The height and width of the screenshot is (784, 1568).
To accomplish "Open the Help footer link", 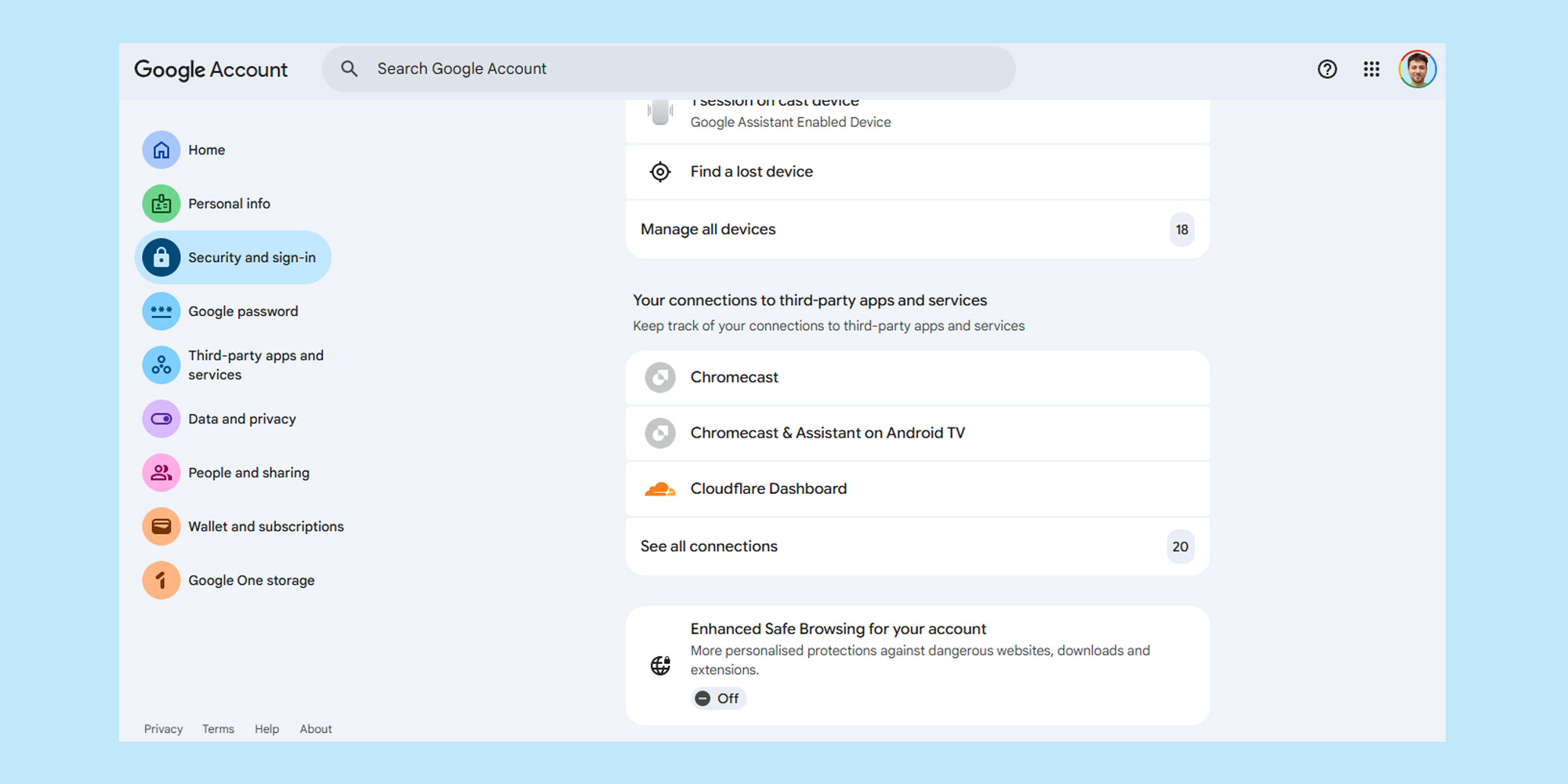I will pos(267,729).
